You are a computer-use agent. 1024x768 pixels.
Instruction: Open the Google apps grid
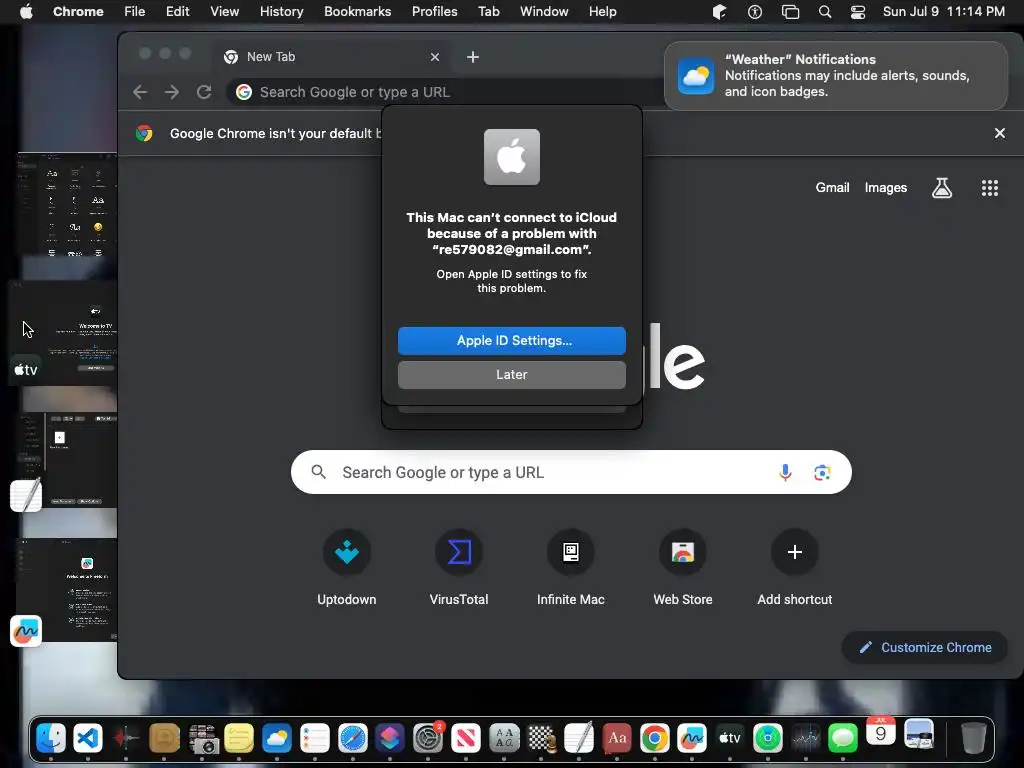tap(990, 188)
